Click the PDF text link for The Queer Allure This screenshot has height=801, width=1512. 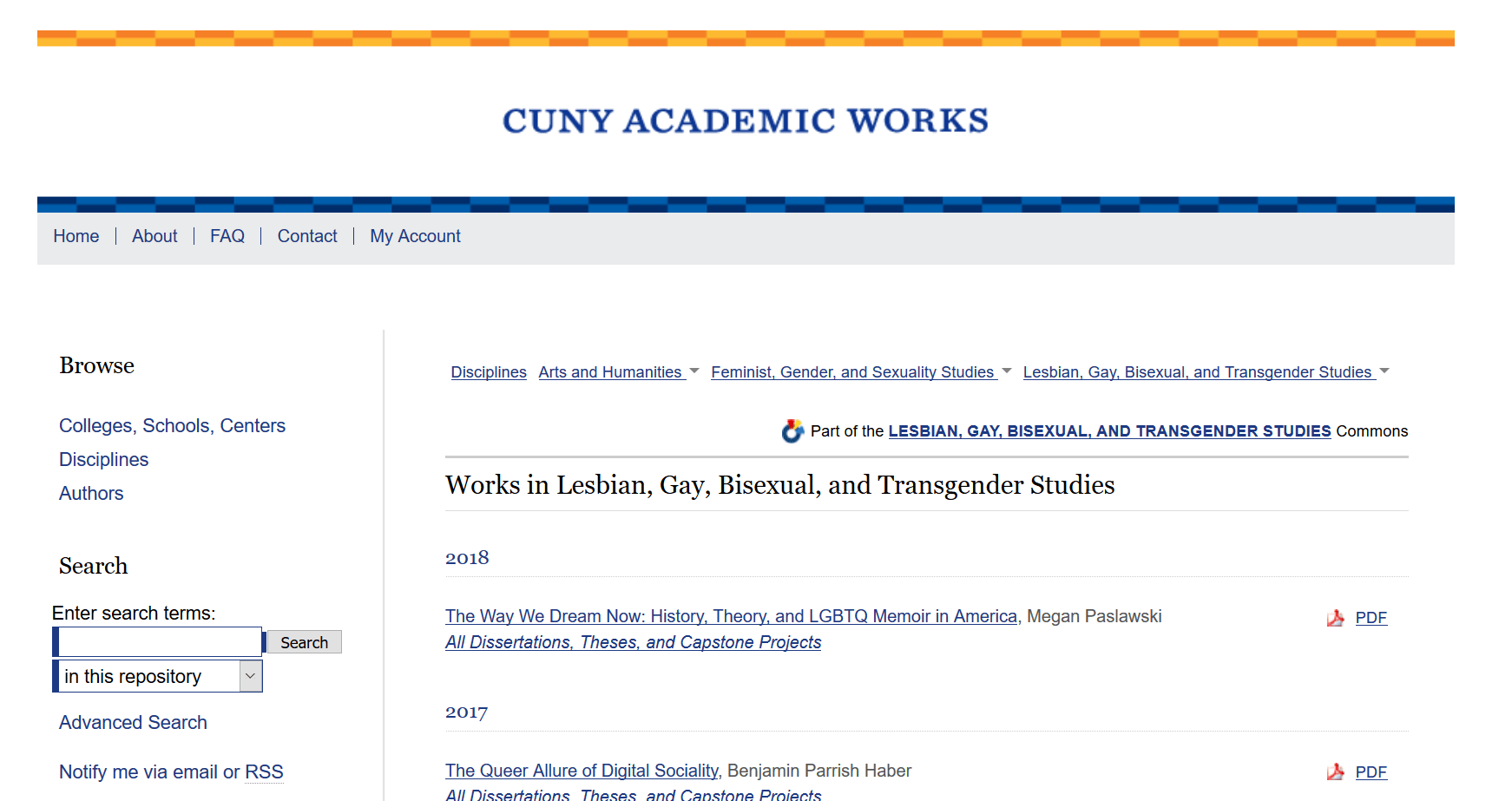coord(1371,772)
